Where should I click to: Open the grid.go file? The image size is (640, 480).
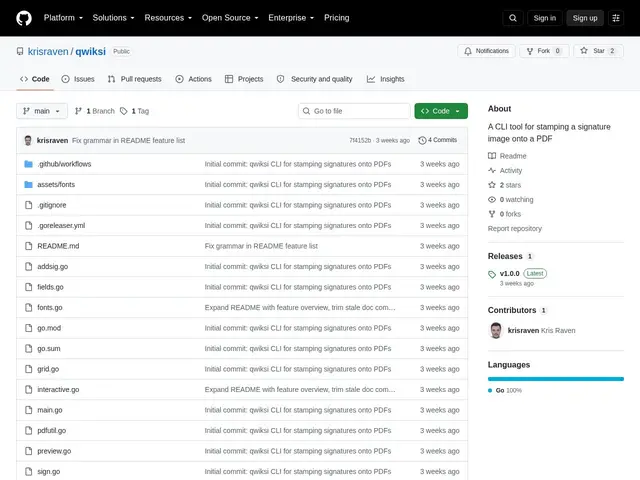48,369
